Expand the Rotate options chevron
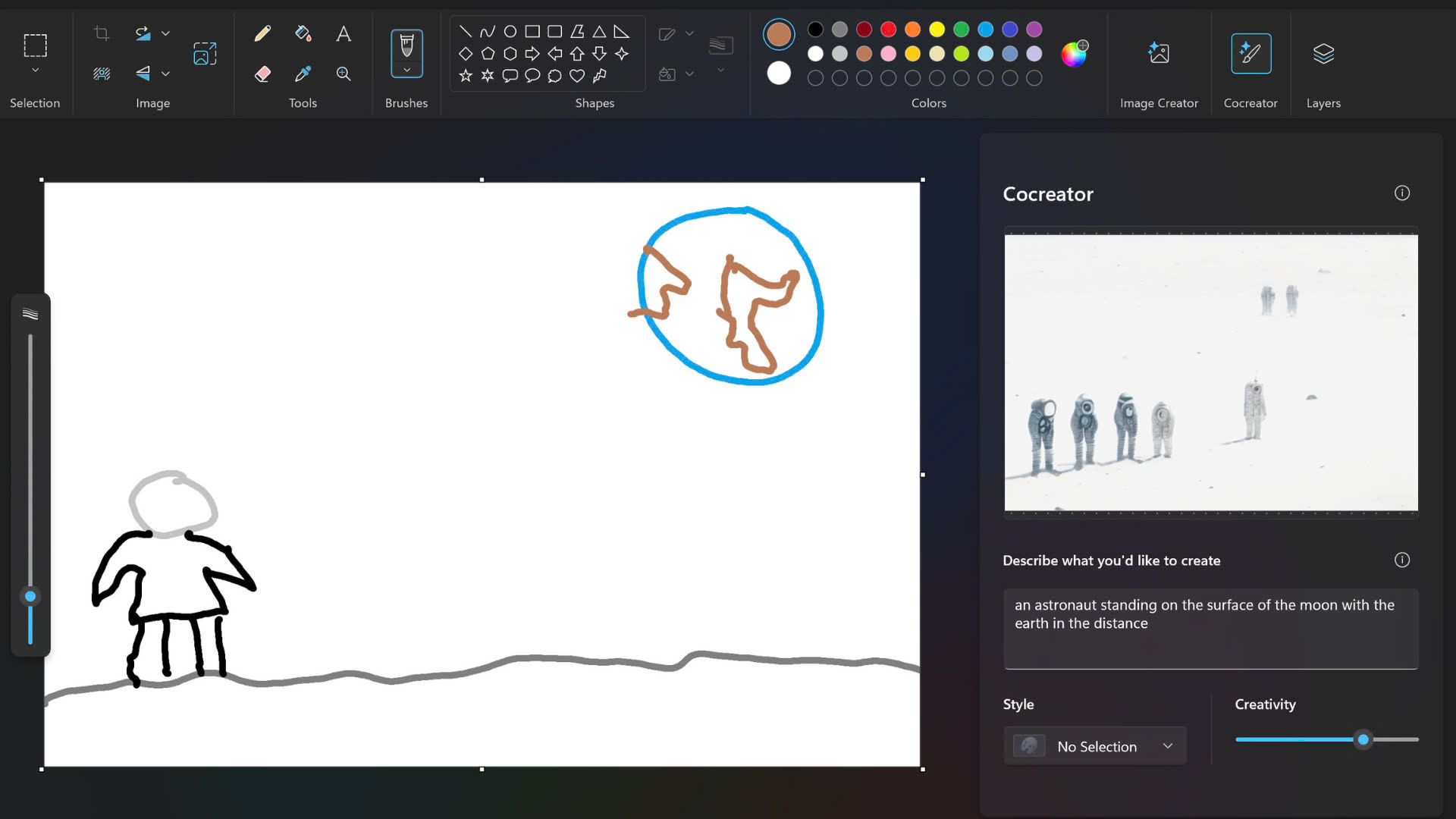Screen dimensions: 1456x819 click(165, 33)
